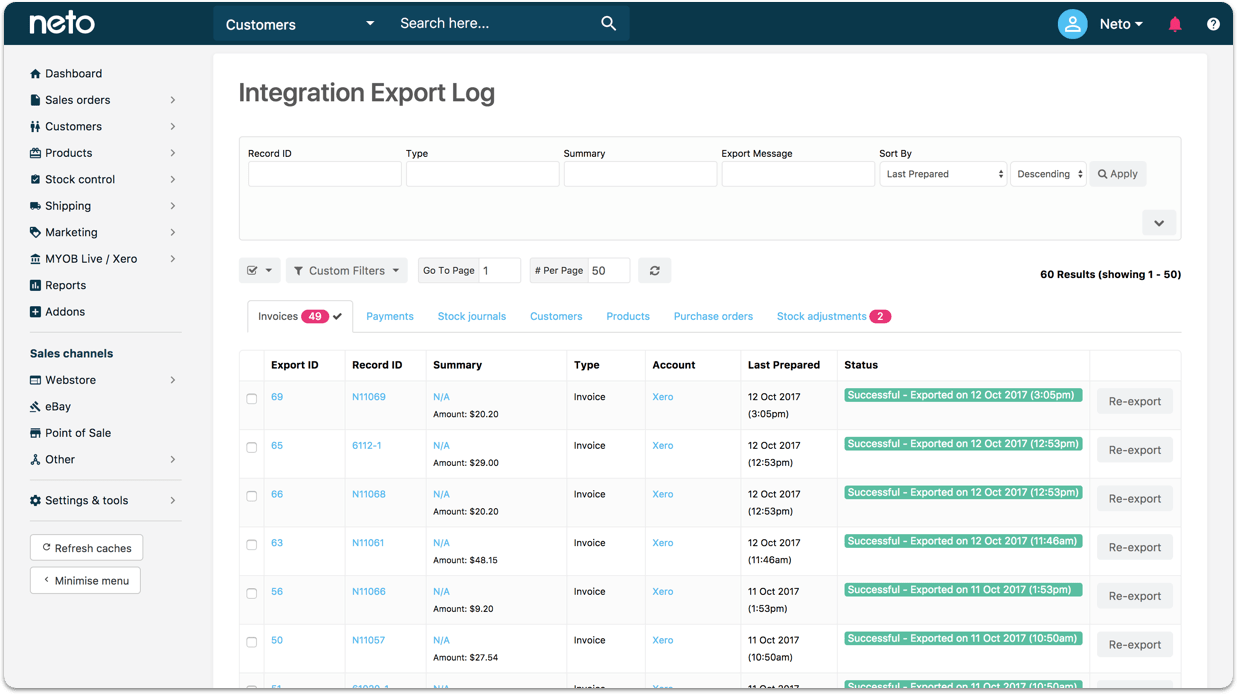Open record N11069 link
1237x694 pixels.
pyautogui.click(x=369, y=397)
